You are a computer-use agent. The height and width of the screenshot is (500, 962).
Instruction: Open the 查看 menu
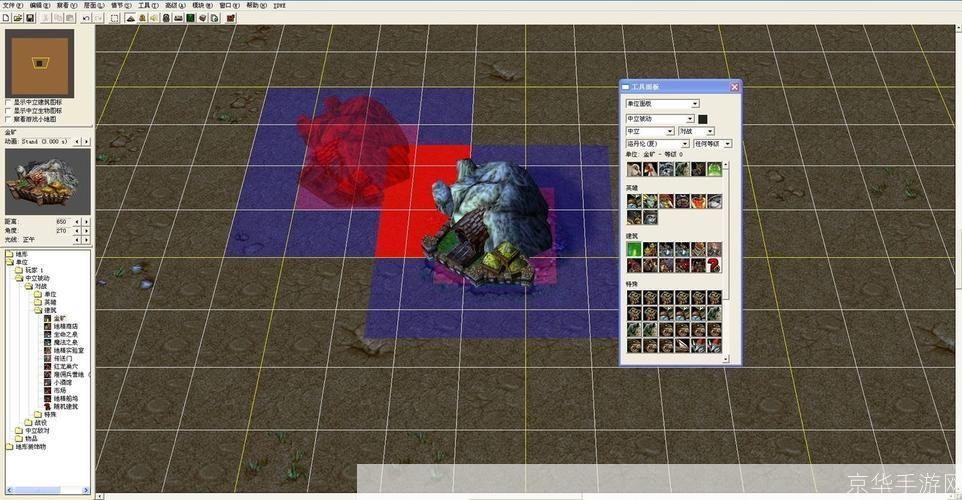67,5
